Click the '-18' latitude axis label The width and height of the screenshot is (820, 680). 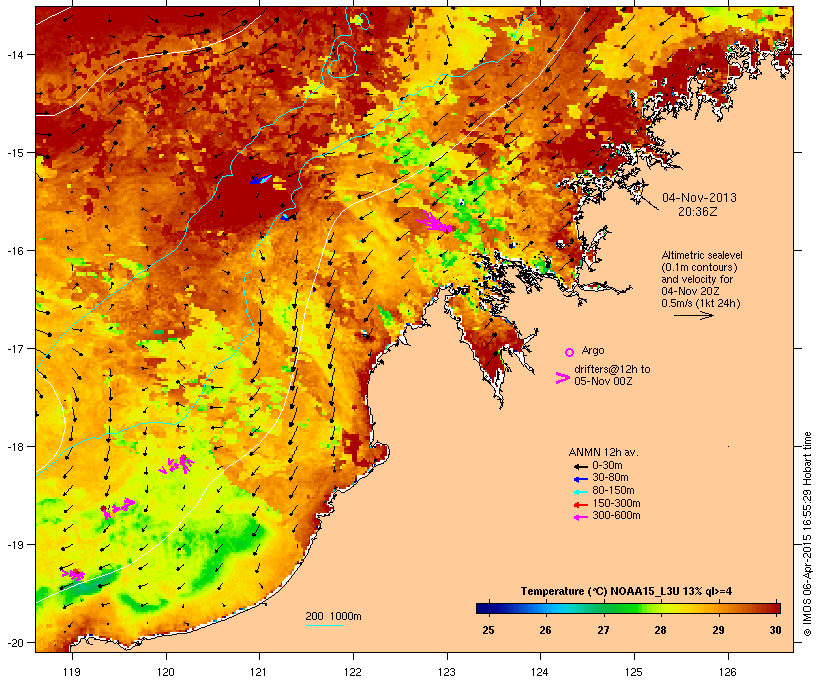tap(14, 447)
